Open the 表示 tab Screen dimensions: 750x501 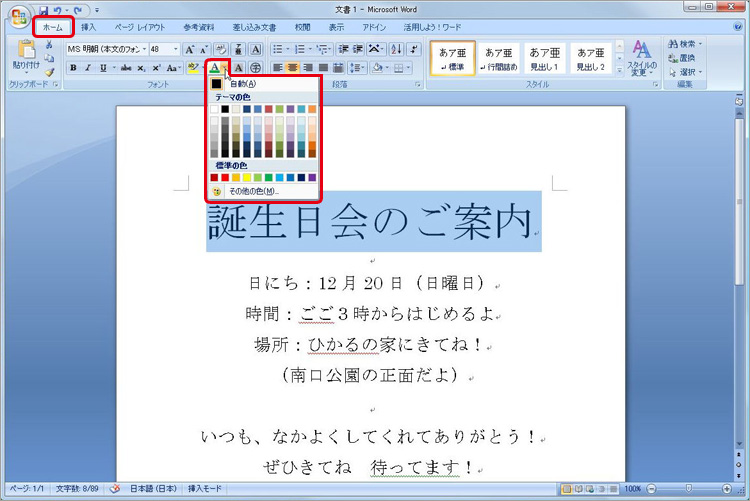click(x=336, y=27)
